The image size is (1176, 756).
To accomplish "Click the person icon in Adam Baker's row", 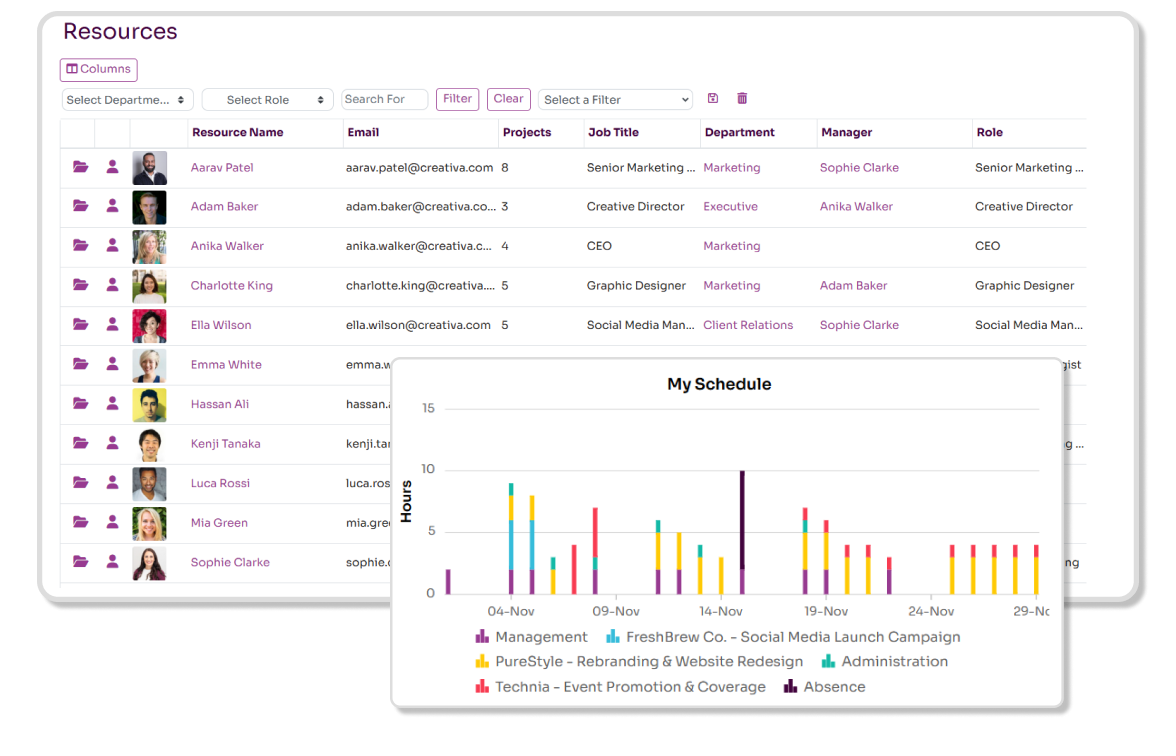I will point(112,206).
